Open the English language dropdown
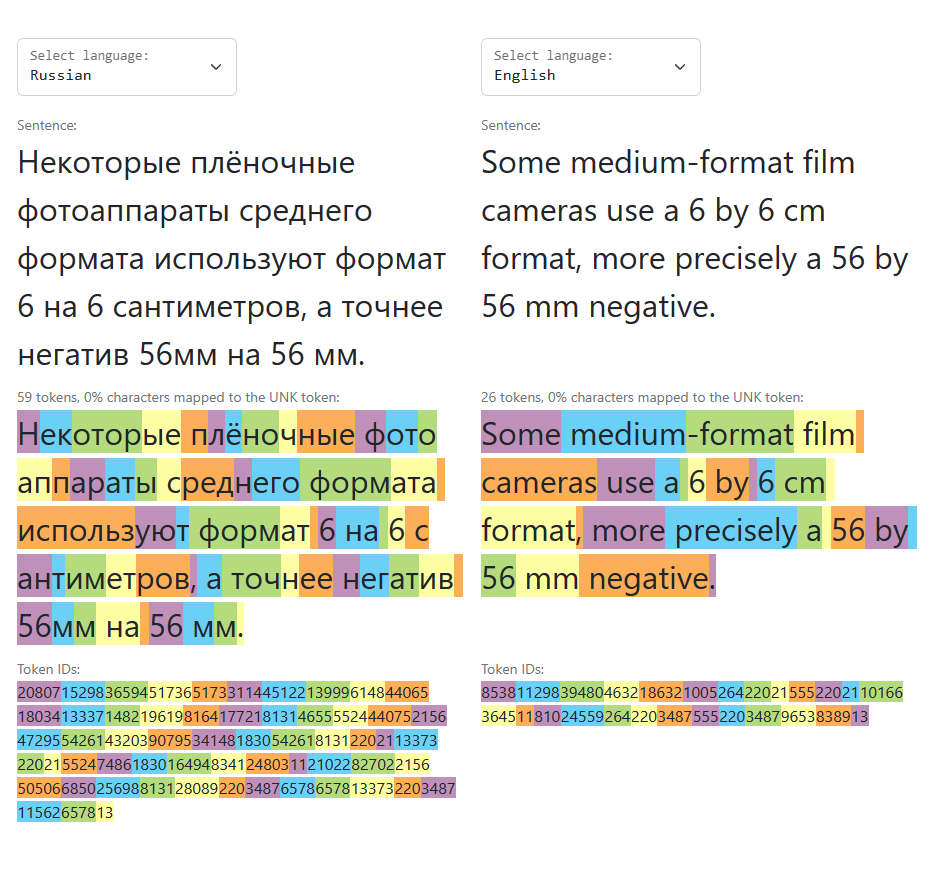This screenshot has height=873, width=931. (x=591, y=67)
